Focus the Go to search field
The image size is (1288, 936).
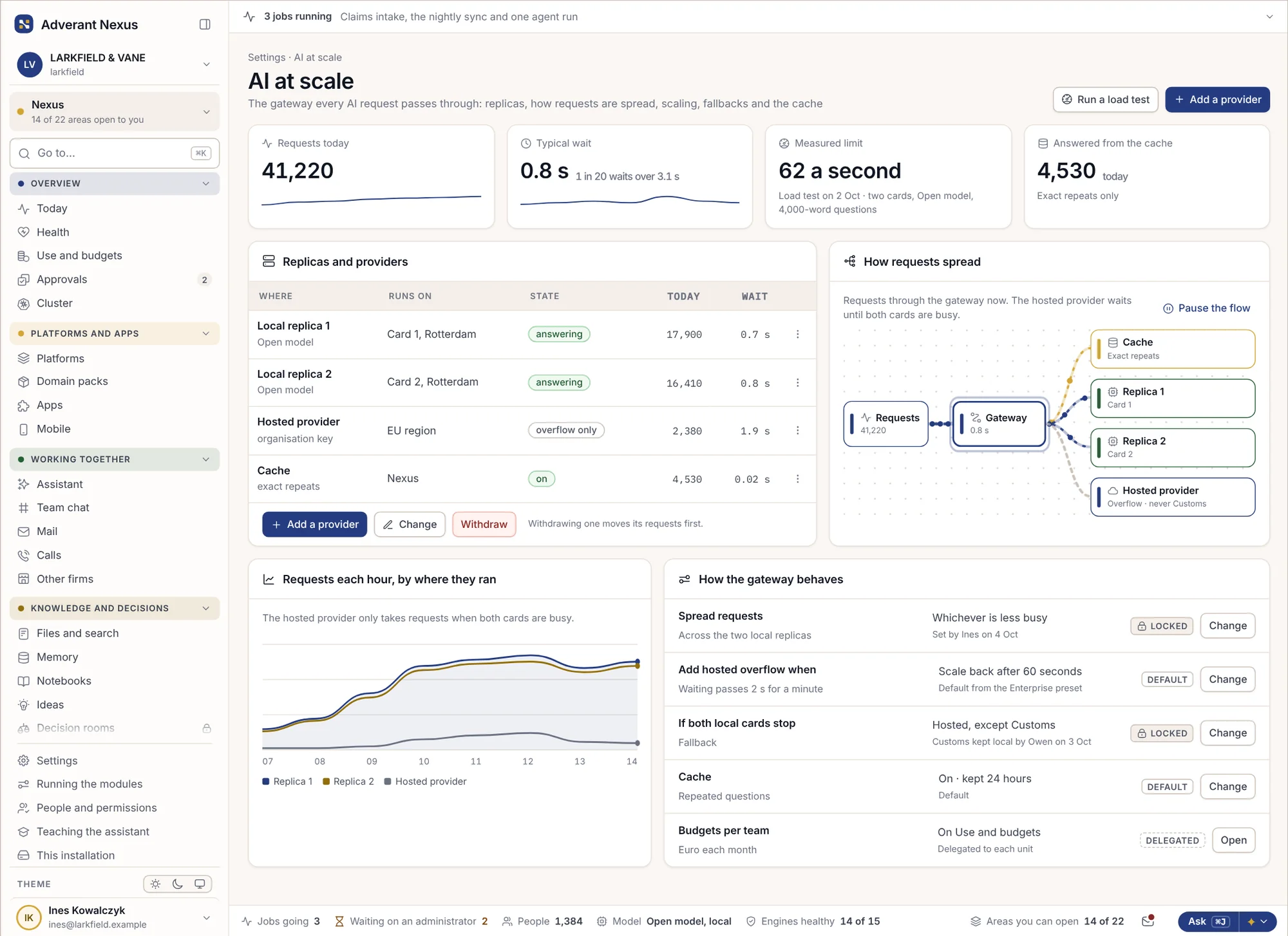[115, 153]
